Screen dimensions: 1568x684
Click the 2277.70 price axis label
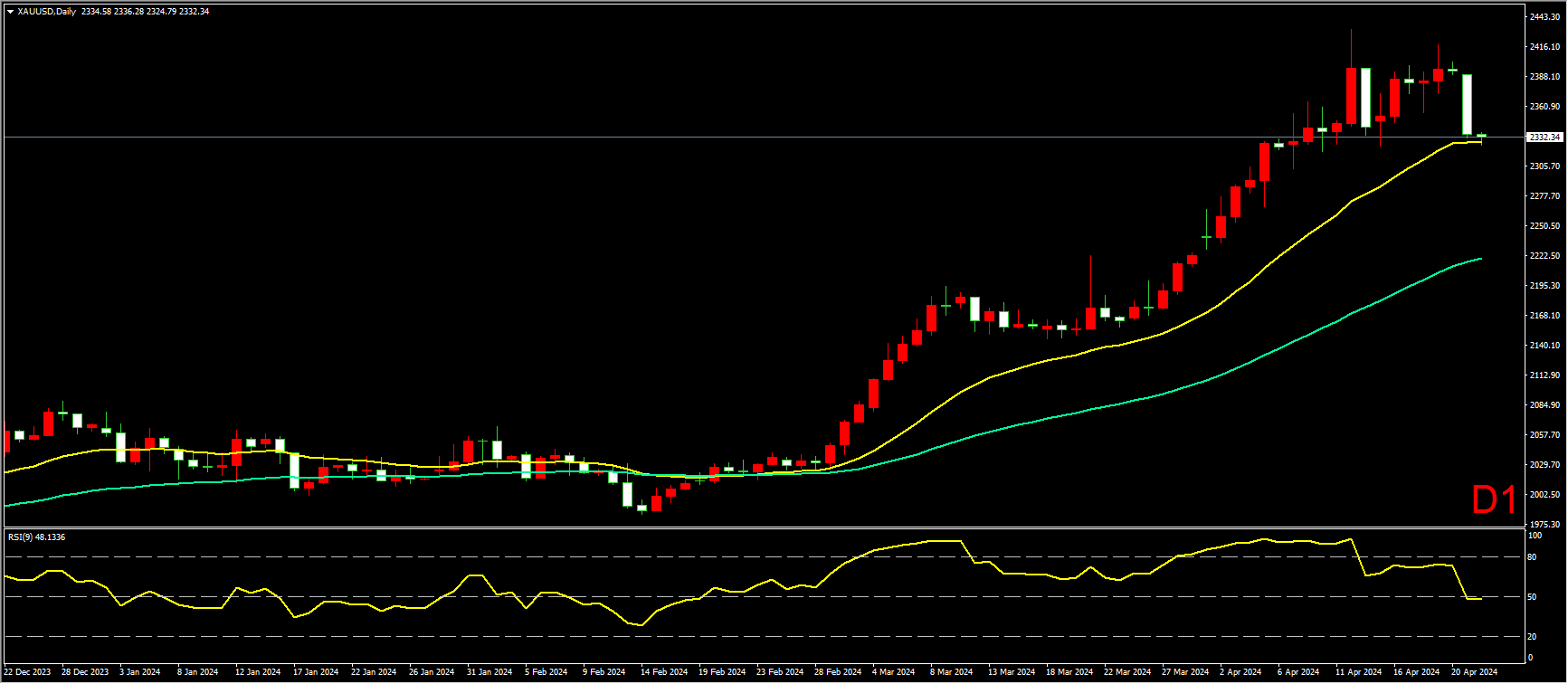tap(1544, 196)
